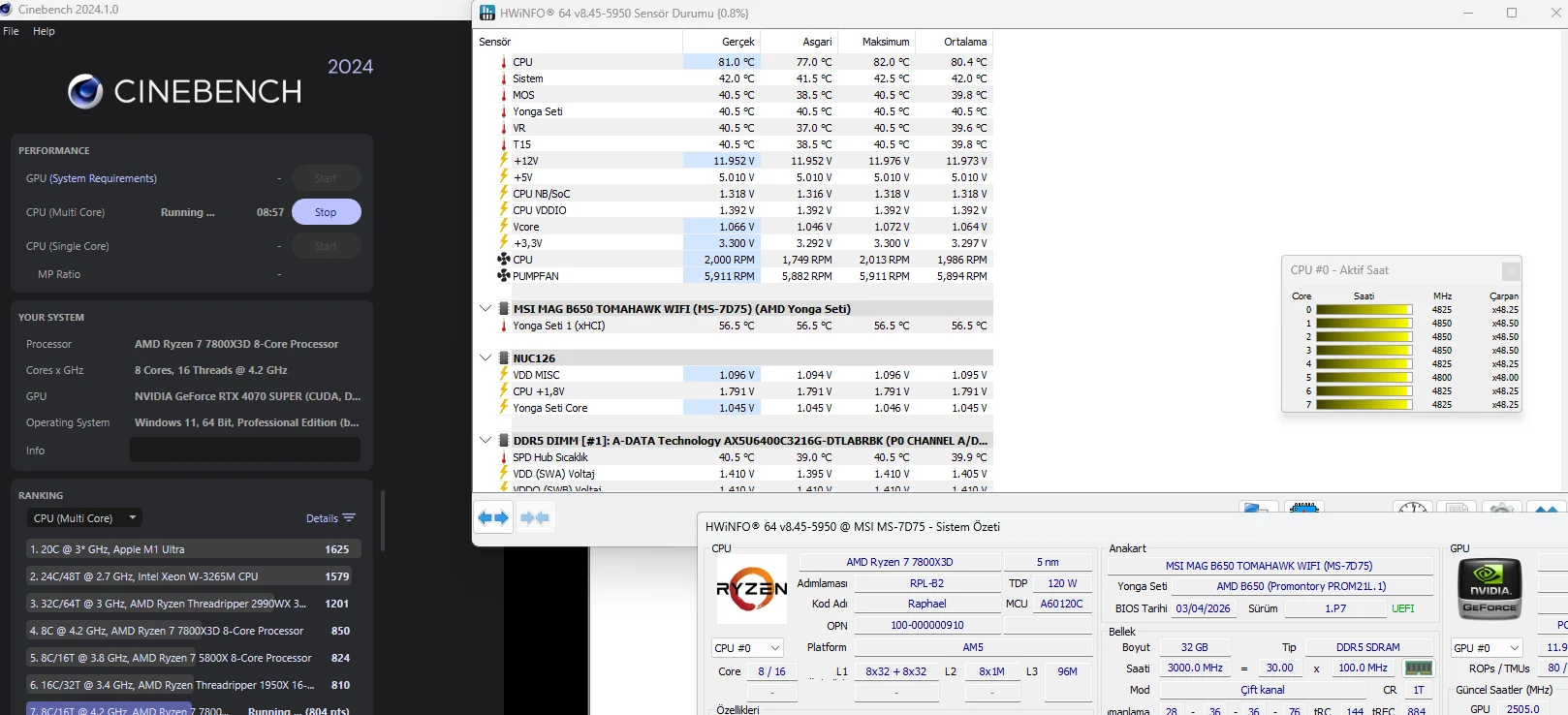Collapse the DDR5 DIMM sensor group
This screenshot has width=1568, height=715.
(x=486, y=441)
